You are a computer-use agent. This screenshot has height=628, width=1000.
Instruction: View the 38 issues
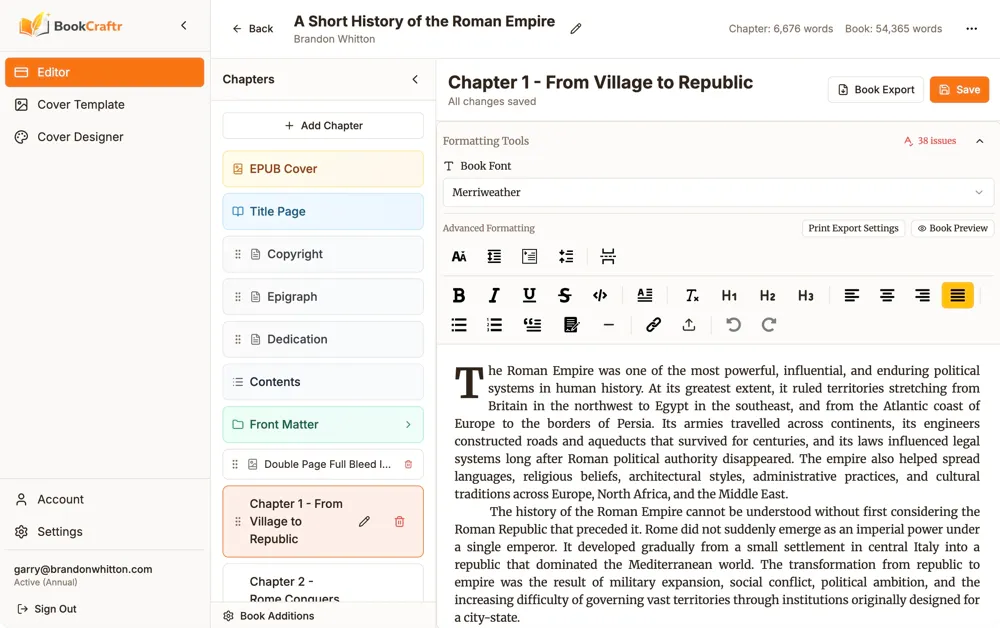tap(930, 141)
